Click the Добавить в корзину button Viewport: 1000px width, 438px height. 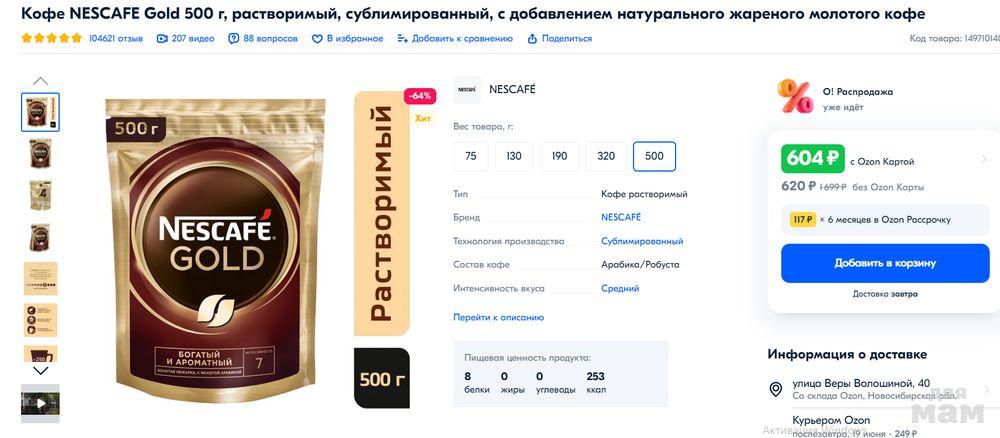[x=885, y=263]
